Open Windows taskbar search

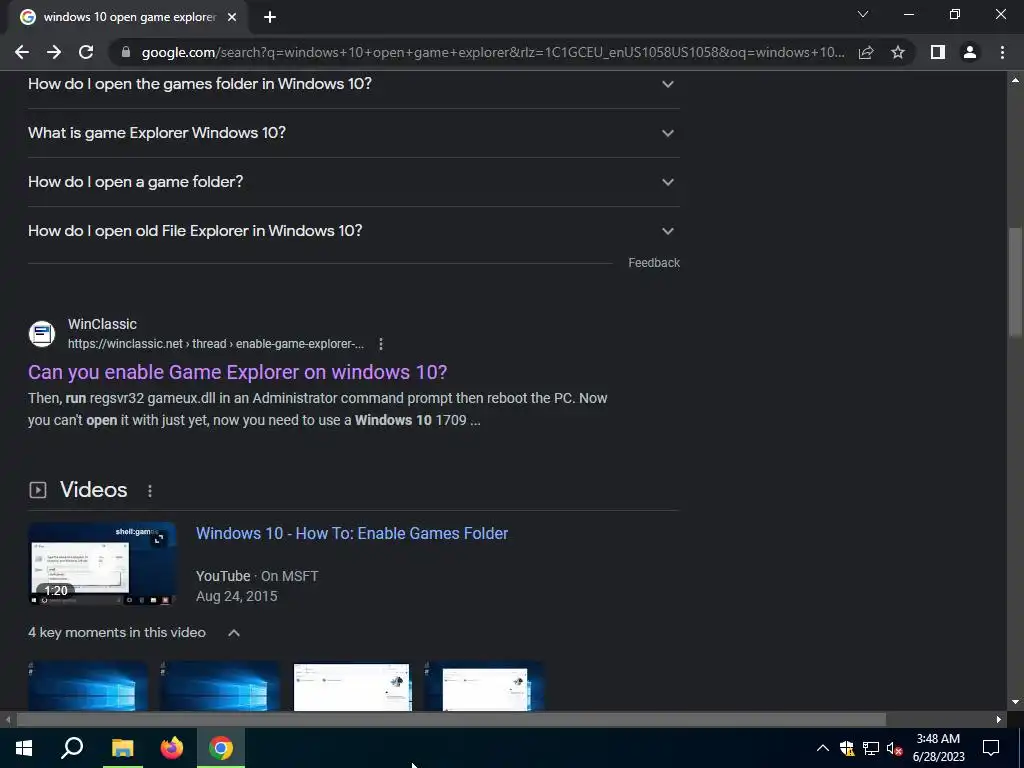[x=72, y=748]
